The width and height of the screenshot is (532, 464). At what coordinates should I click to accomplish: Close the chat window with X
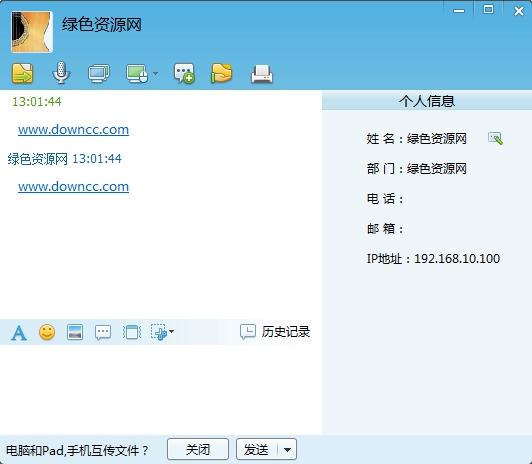pos(518,11)
